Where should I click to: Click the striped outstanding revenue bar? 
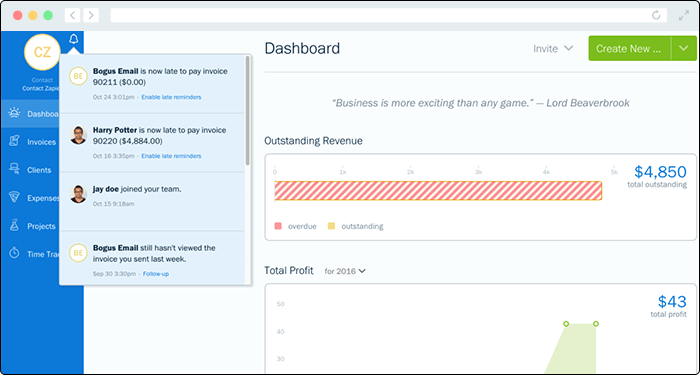click(x=438, y=191)
